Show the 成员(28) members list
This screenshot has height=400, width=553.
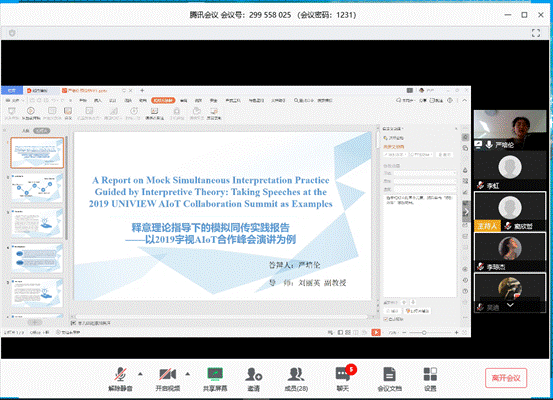click(x=296, y=379)
